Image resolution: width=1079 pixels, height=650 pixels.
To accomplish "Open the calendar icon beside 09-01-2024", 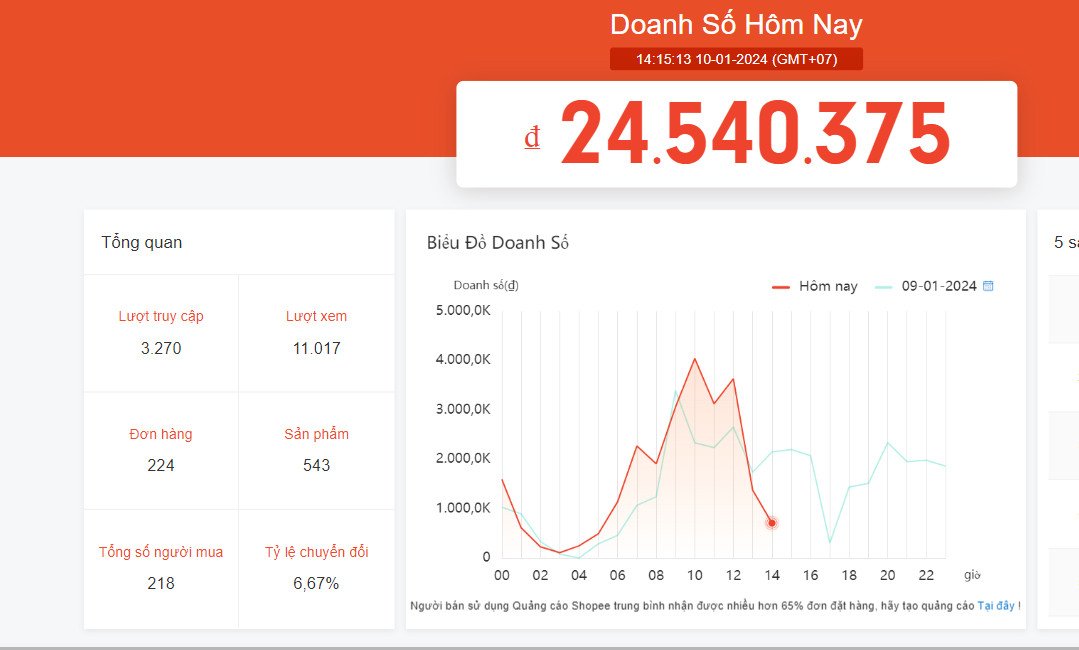I will [988, 286].
